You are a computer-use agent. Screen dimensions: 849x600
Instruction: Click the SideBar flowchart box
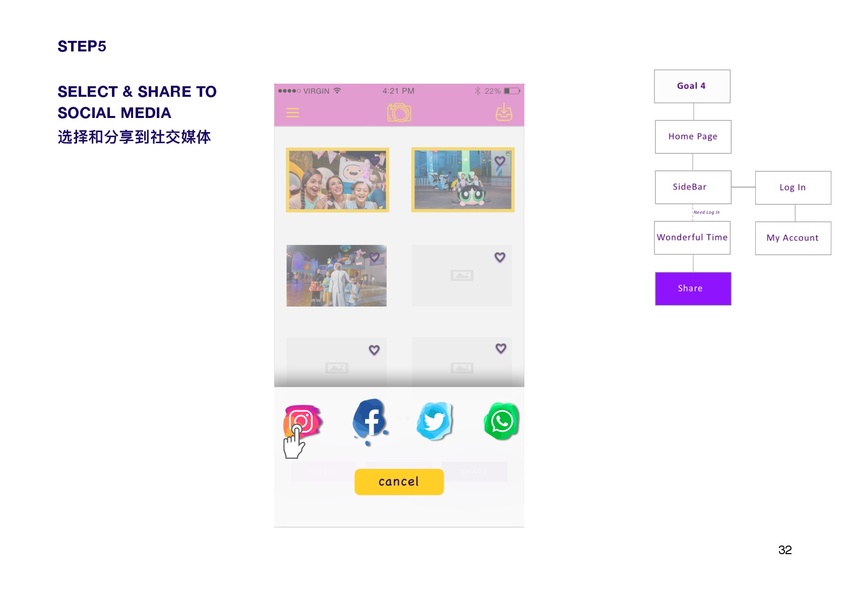pos(693,187)
